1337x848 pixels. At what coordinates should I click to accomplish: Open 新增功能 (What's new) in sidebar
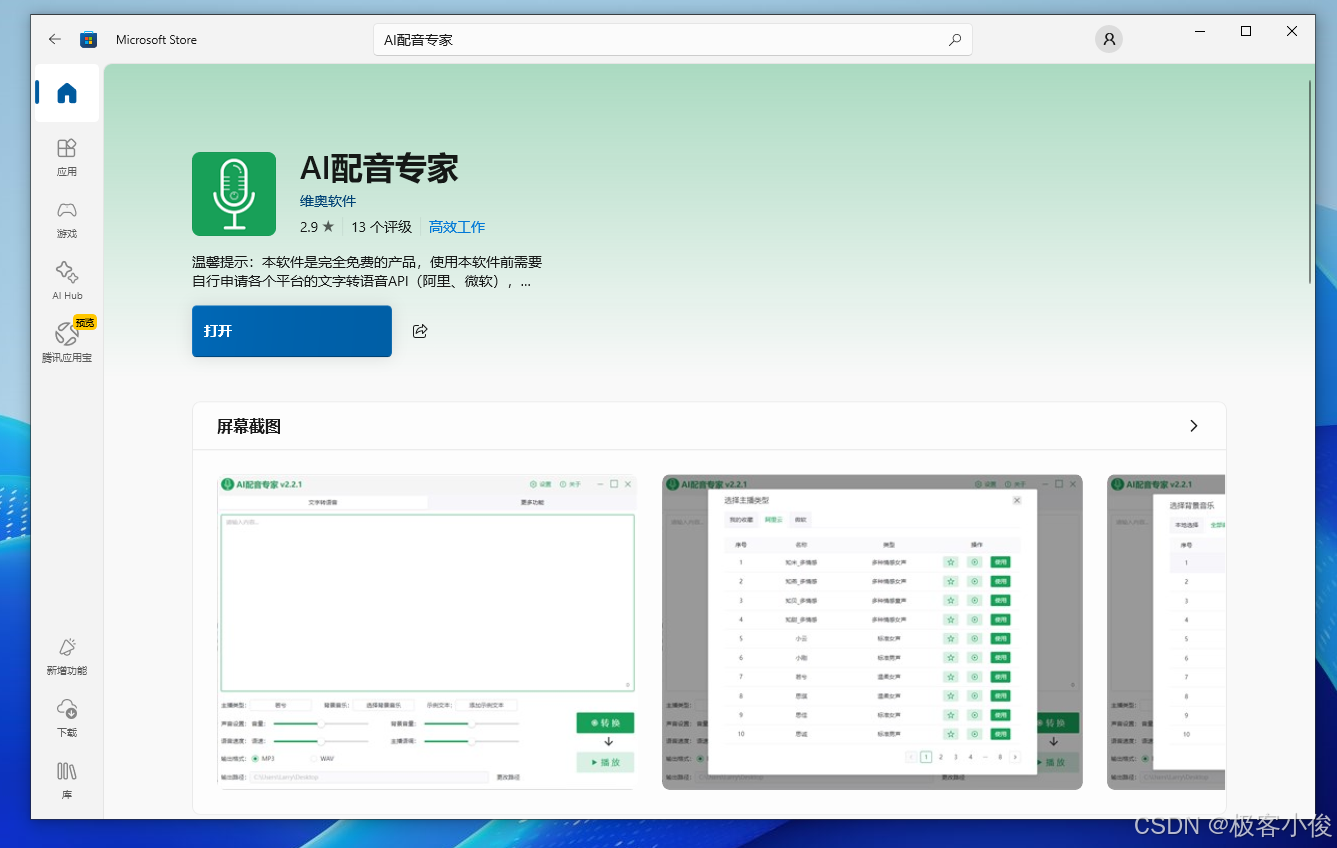(67, 656)
